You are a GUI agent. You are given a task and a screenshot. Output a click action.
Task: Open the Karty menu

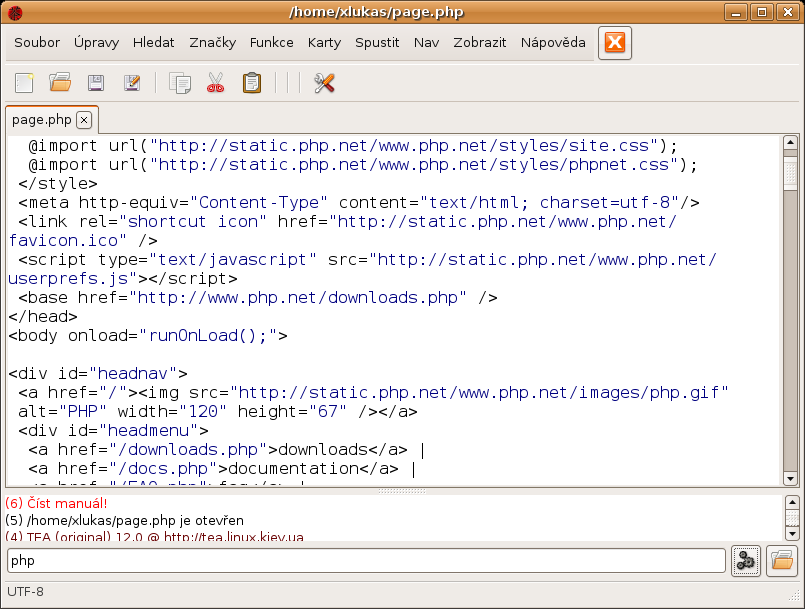(x=324, y=43)
